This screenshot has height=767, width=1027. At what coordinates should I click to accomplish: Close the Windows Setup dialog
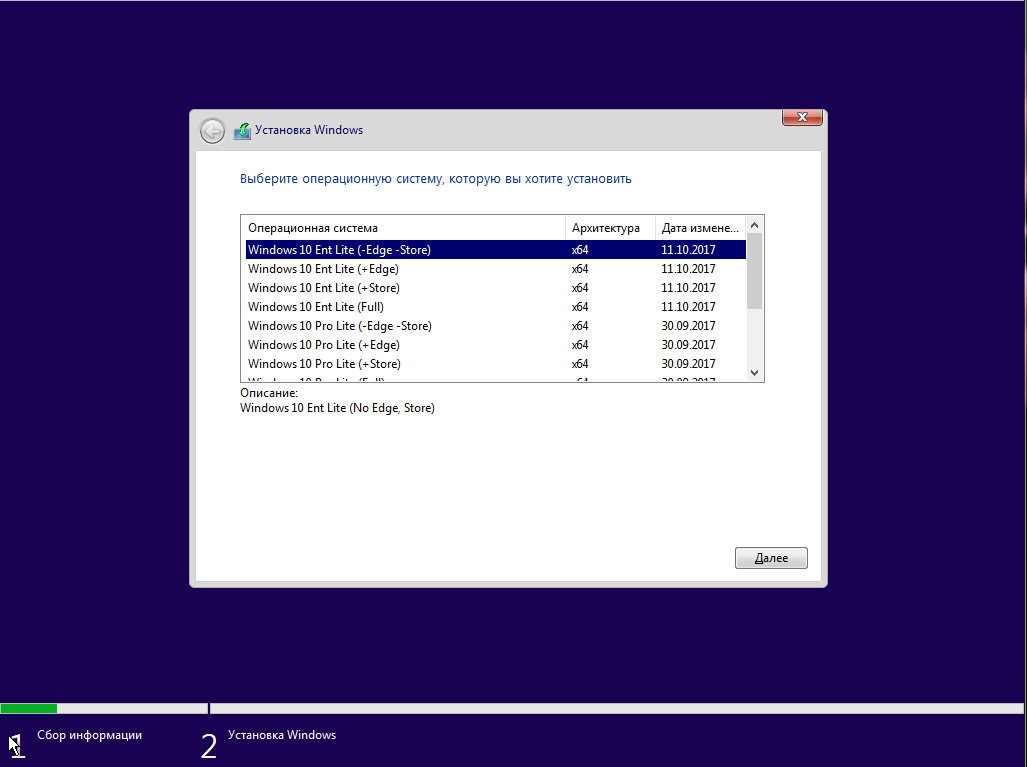coord(802,117)
